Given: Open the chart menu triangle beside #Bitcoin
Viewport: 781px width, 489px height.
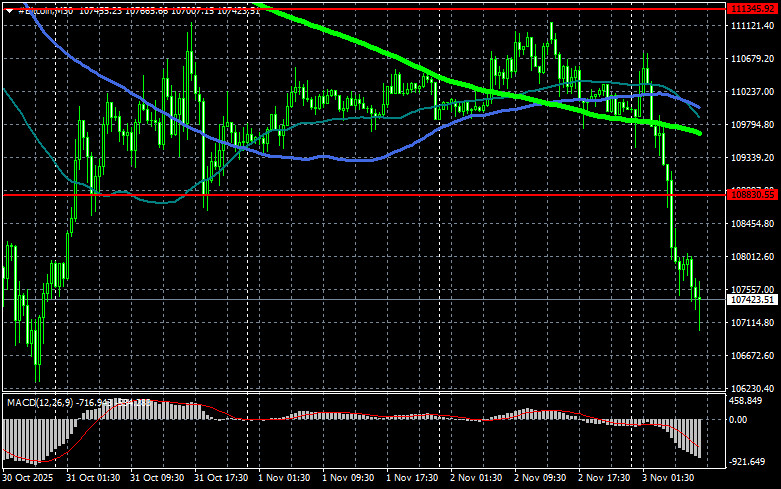Looking at the screenshot, I should coord(9,11).
